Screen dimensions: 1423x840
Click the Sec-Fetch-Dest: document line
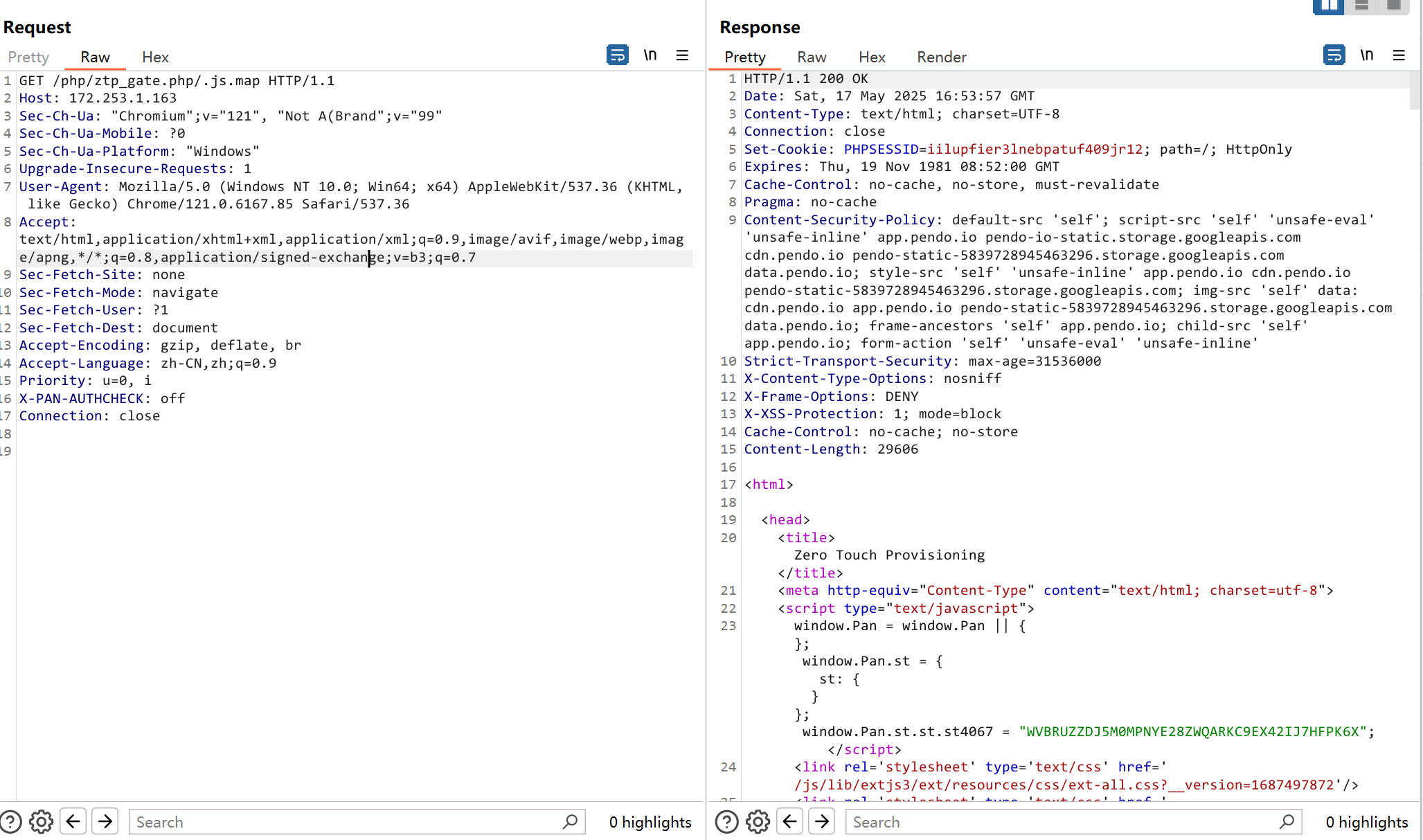[x=118, y=328]
